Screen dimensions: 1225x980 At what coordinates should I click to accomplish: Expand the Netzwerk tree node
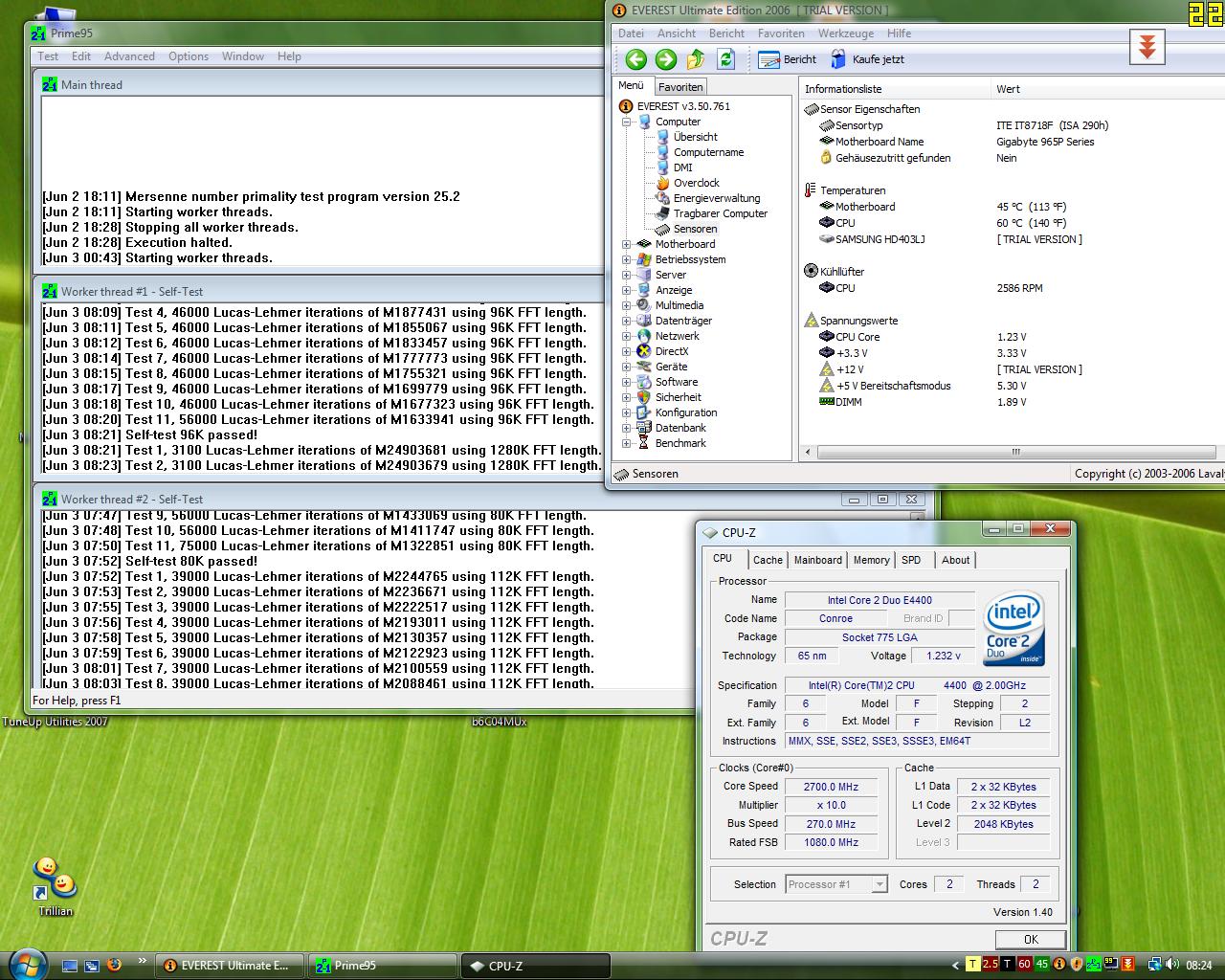pyautogui.click(x=627, y=336)
